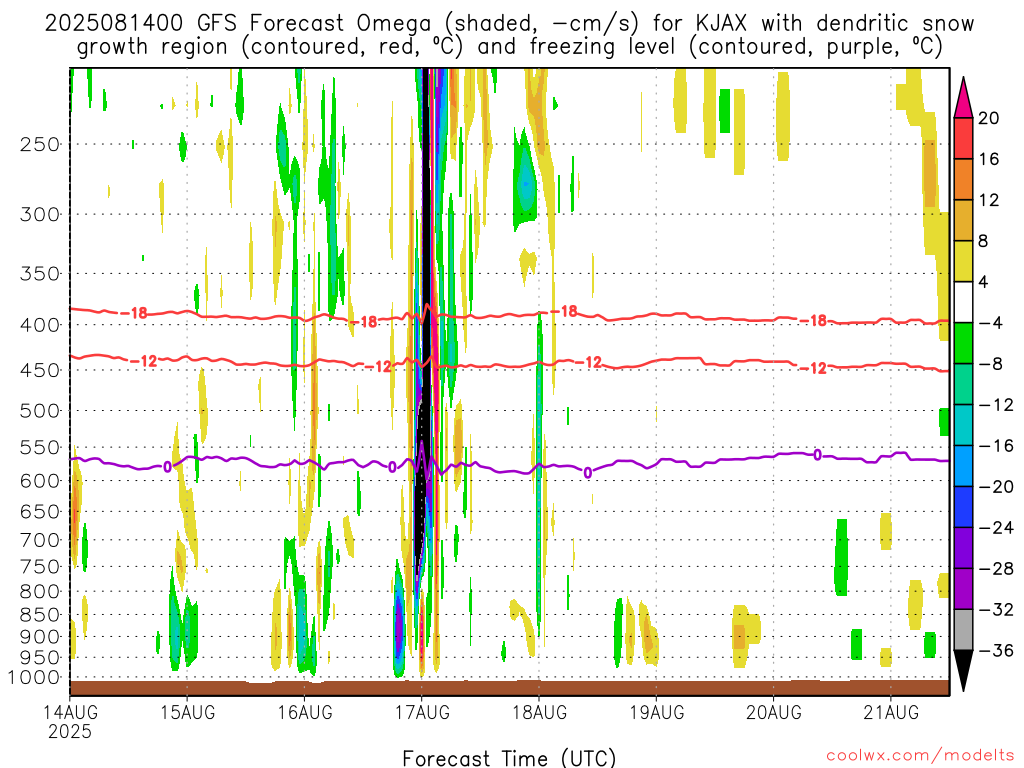This screenshot has width=1024, height=768.
Task: Click the colorbar value label 8
Action: [984, 242]
